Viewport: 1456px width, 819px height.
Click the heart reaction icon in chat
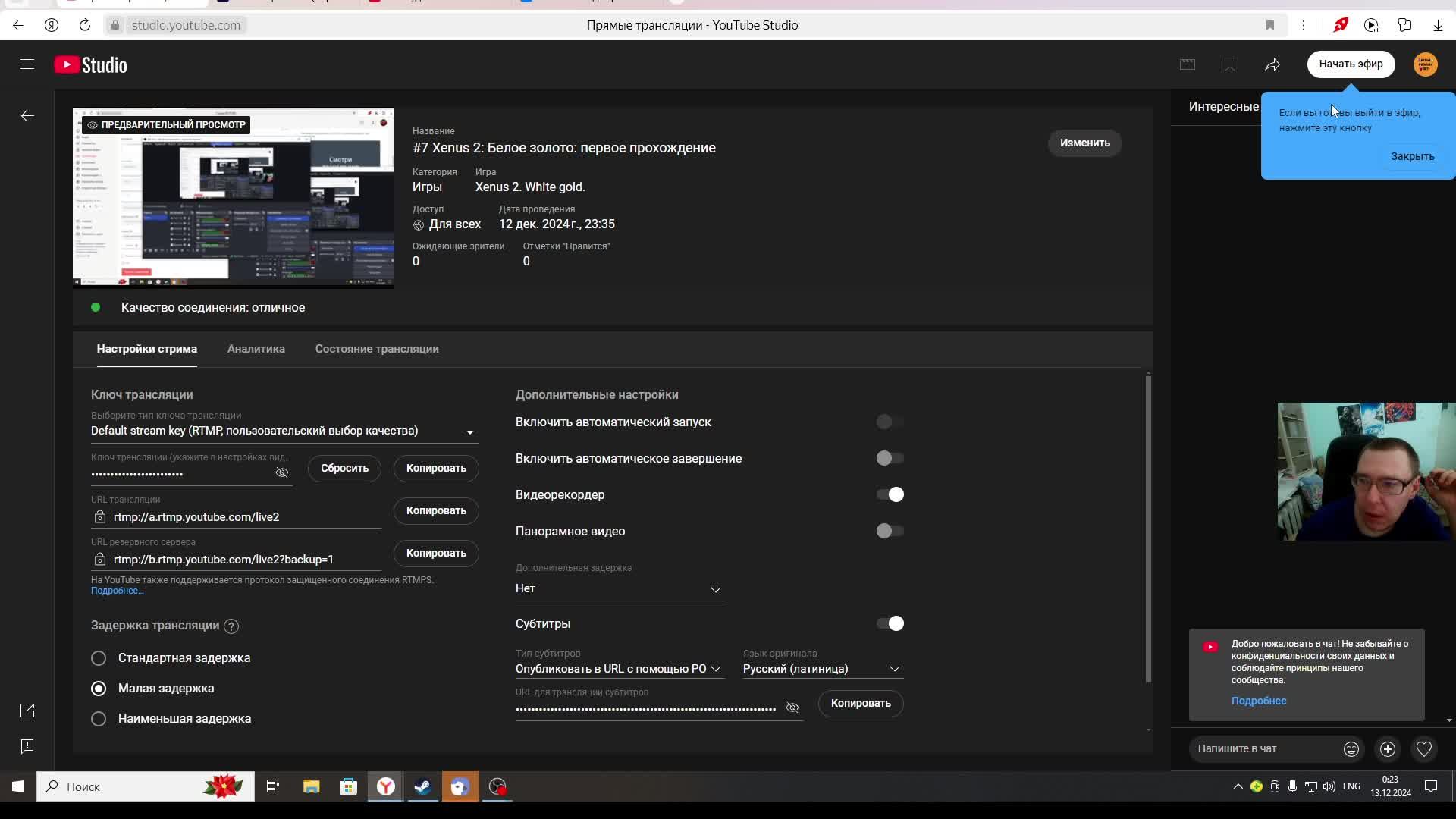pos(1423,749)
